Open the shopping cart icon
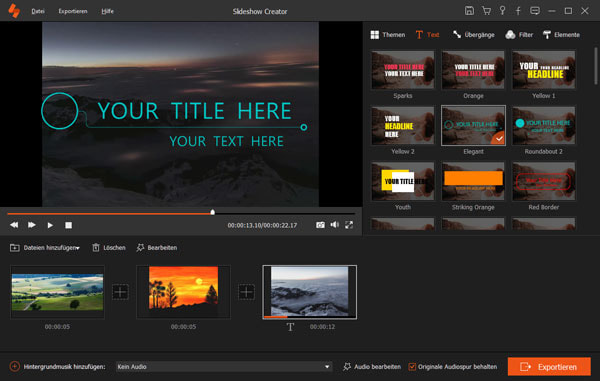Viewport: 600px width, 381px height. (x=486, y=11)
